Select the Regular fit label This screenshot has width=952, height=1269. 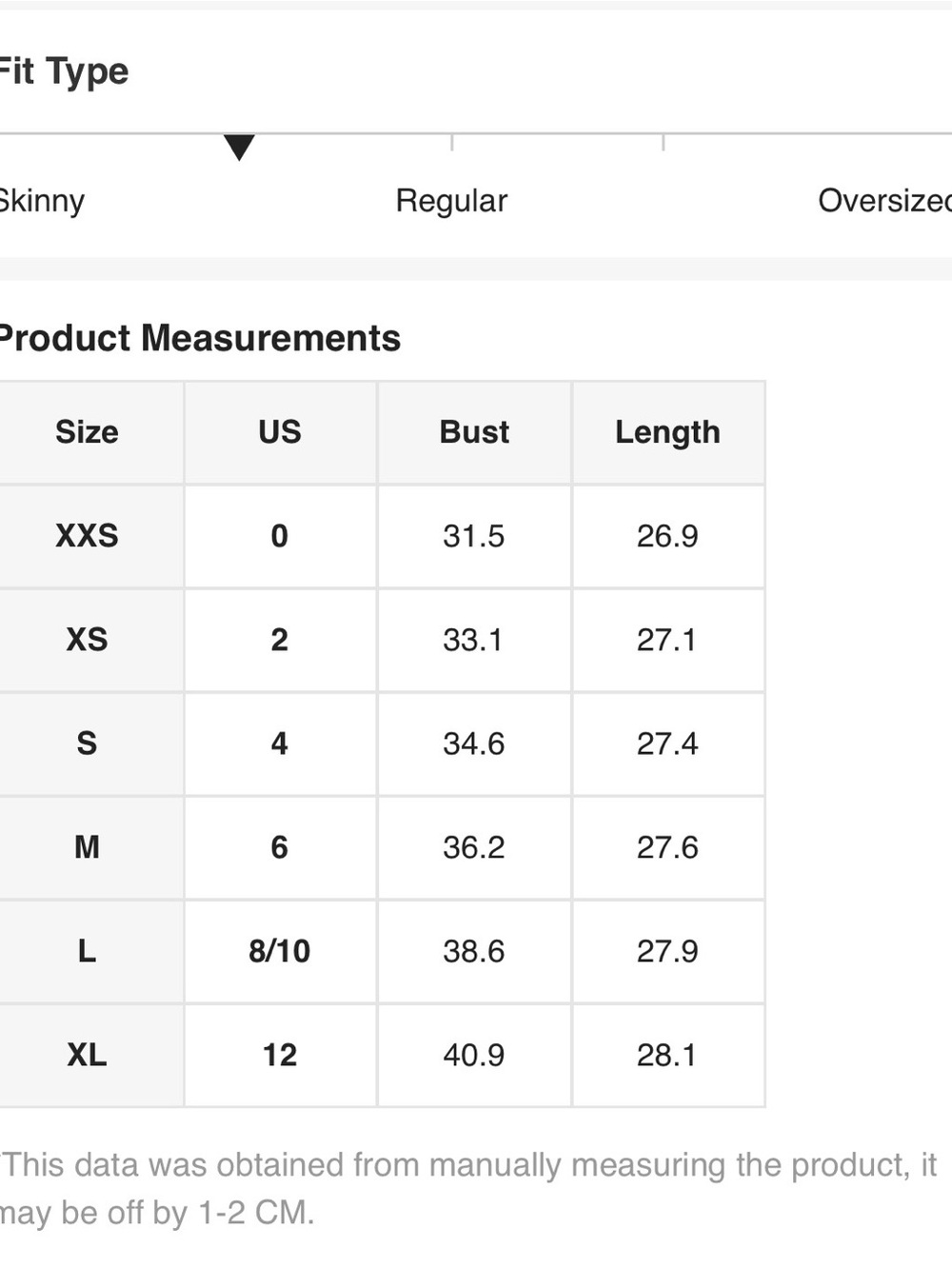(x=451, y=201)
